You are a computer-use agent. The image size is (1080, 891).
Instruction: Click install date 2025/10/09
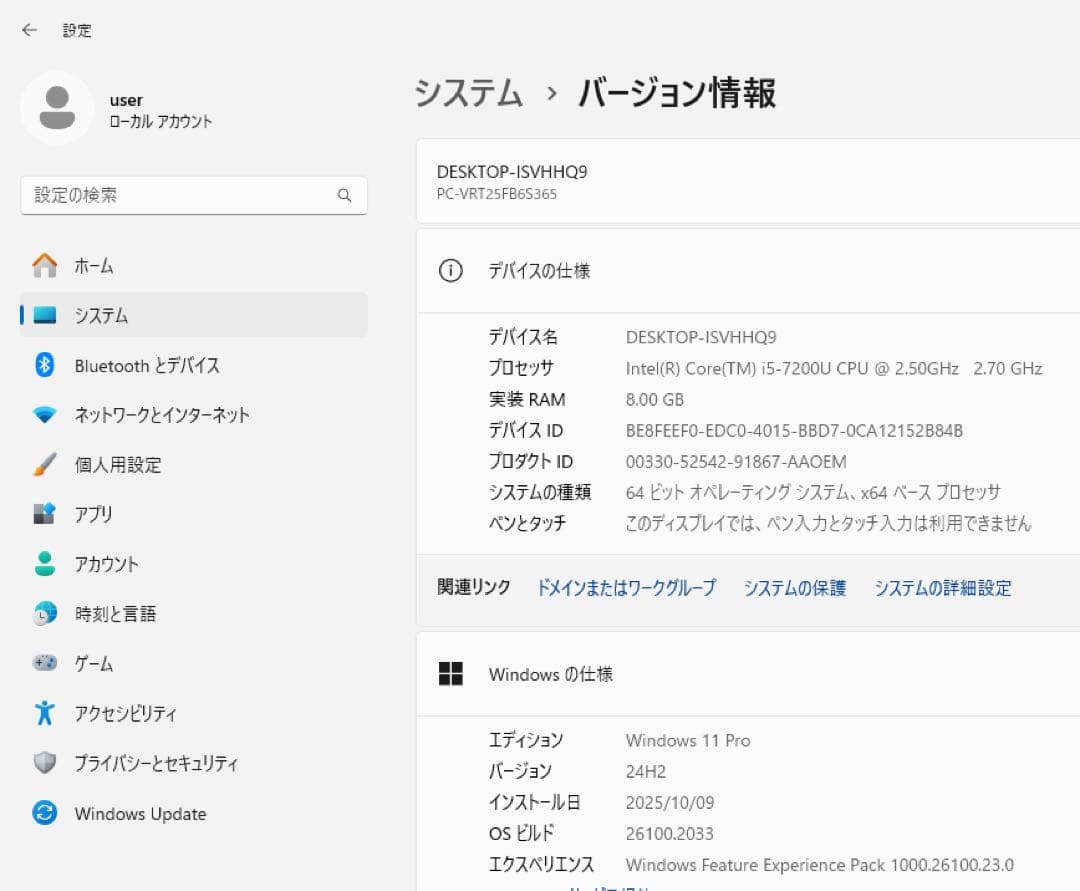pyautogui.click(x=669, y=802)
